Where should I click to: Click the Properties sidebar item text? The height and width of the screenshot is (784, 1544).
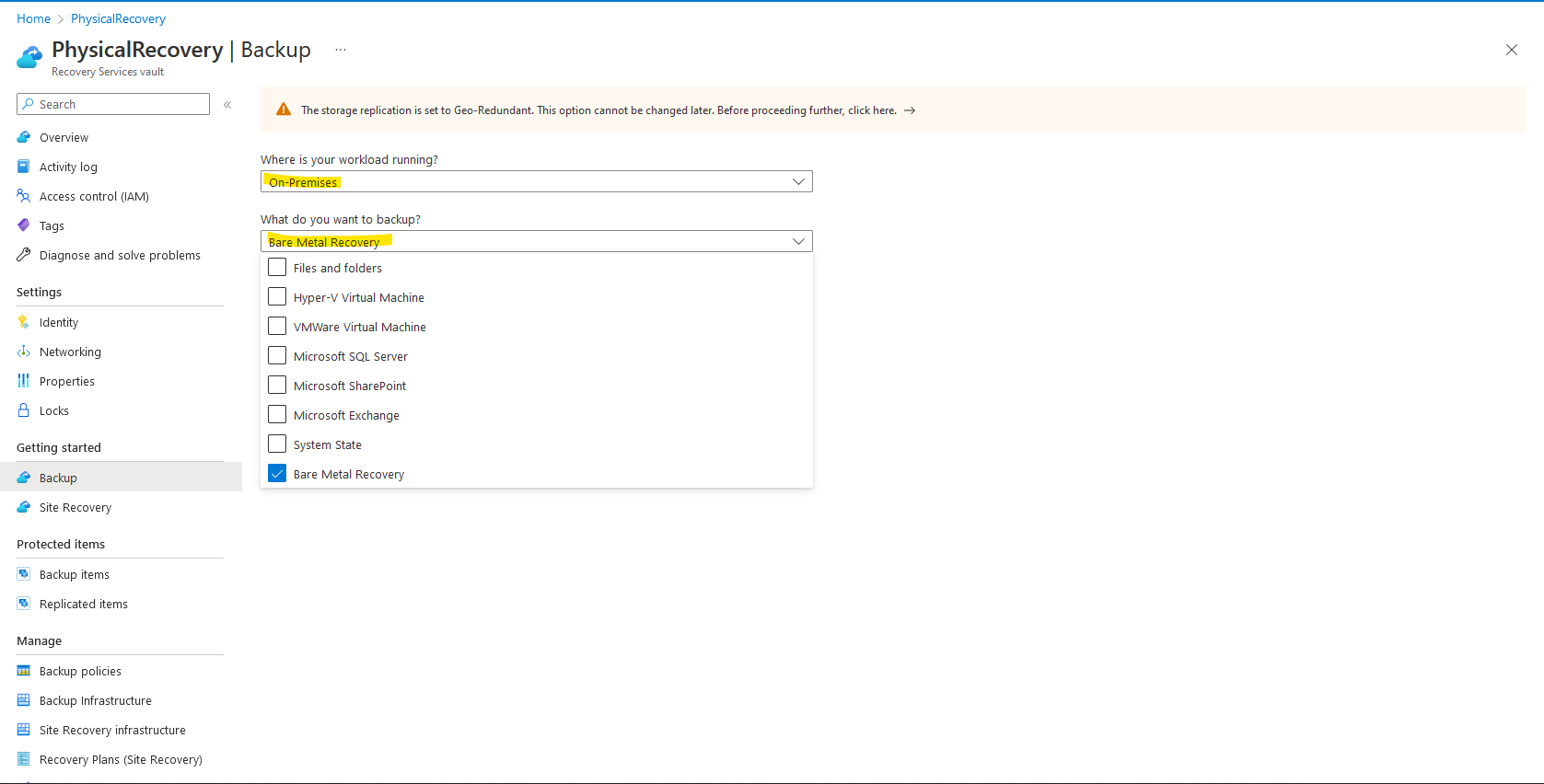[67, 382]
